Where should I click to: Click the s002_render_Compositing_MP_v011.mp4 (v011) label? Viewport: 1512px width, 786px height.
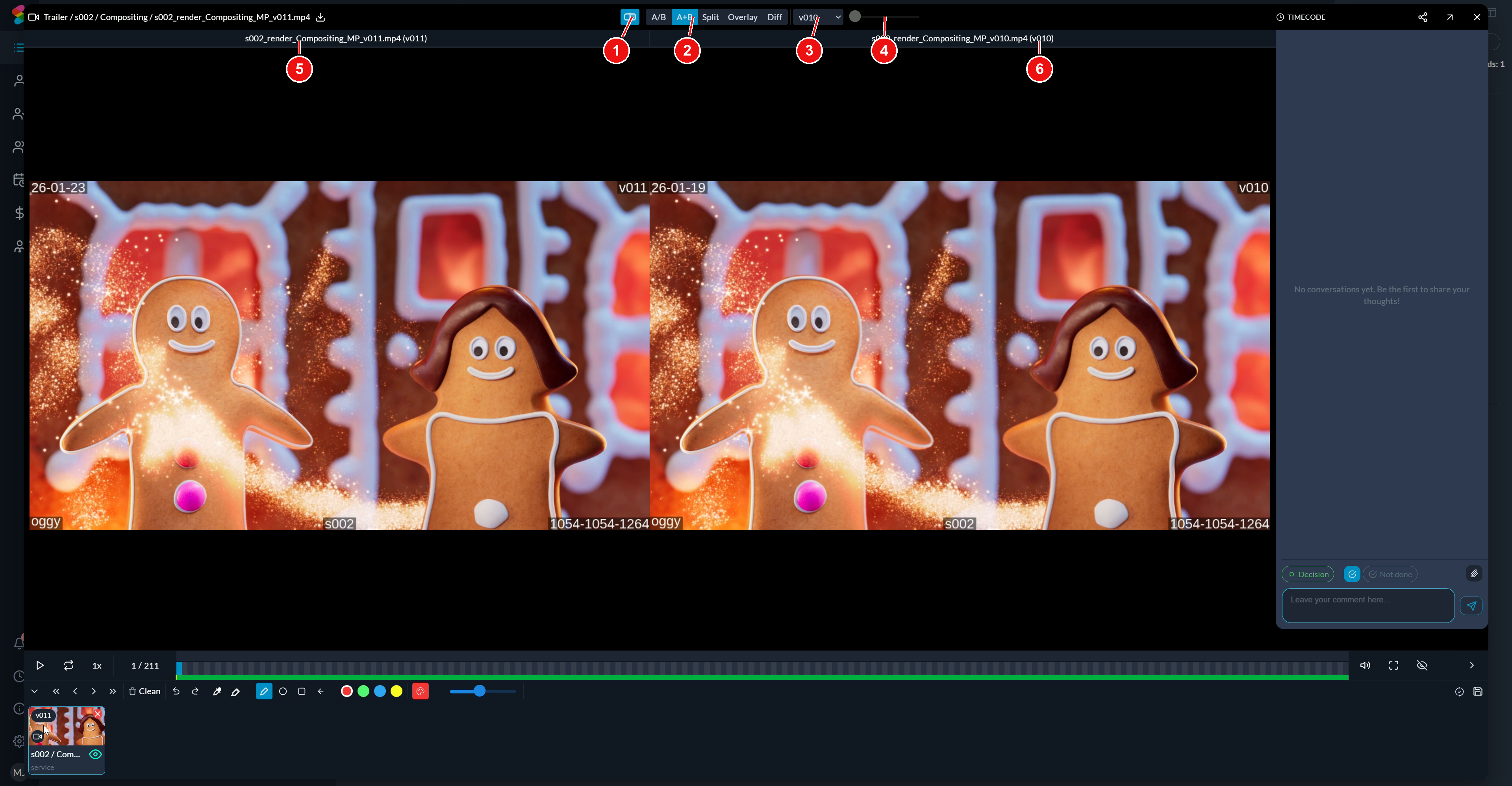click(336, 38)
